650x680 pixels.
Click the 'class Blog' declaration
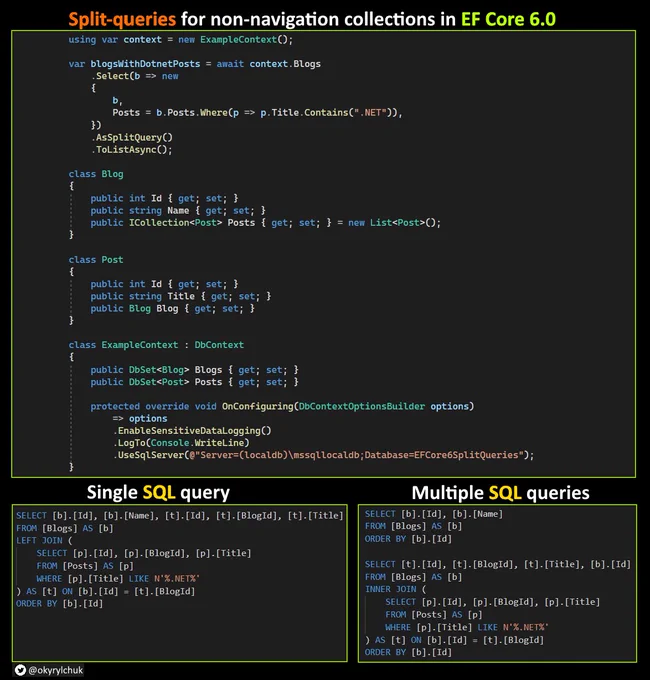(x=96, y=174)
